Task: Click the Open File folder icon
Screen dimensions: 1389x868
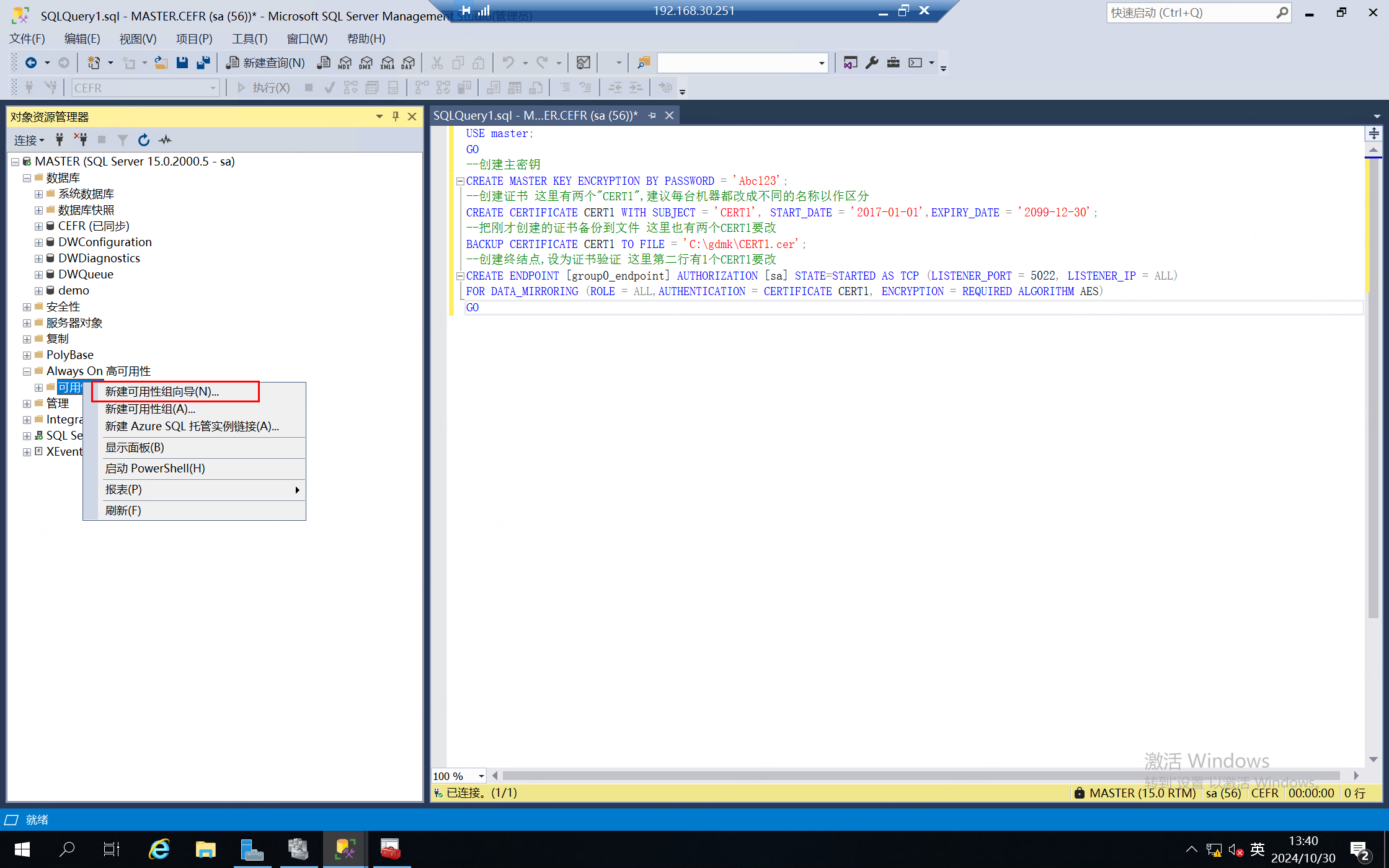Action: pos(161,63)
